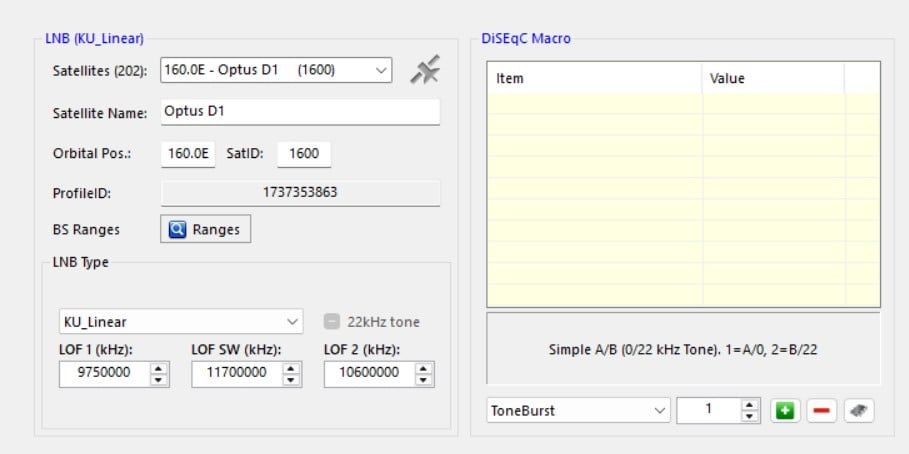Click the Satellite Name text field
Screen dimensions: 909x454
(300, 112)
